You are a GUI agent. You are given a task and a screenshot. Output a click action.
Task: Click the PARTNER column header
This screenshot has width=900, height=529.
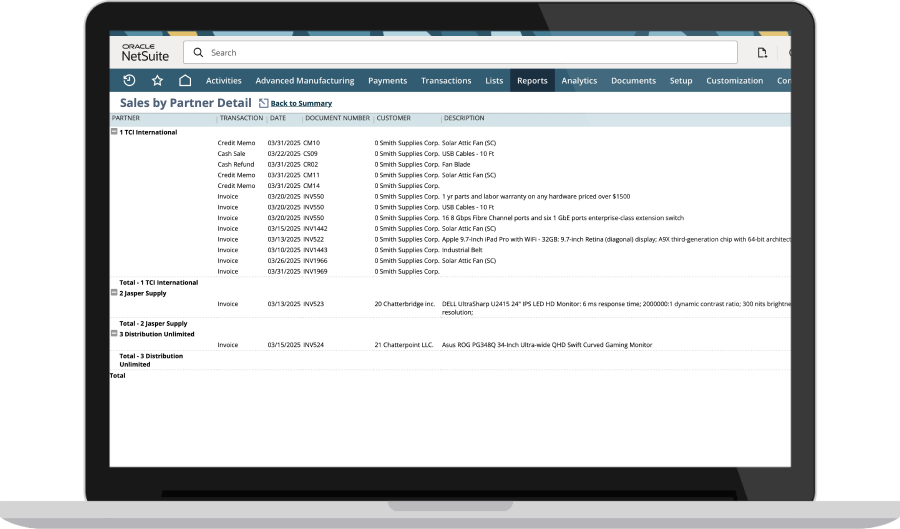click(126, 118)
